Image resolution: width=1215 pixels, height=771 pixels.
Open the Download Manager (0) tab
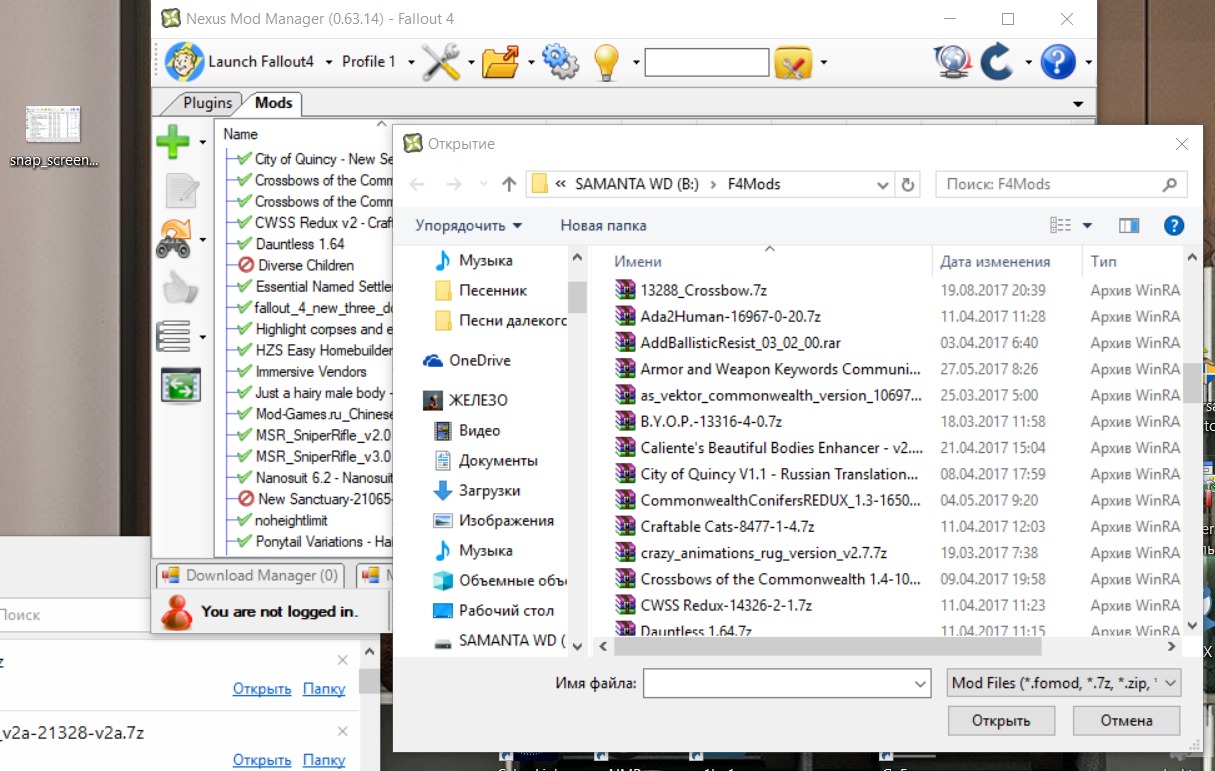(250, 575)
